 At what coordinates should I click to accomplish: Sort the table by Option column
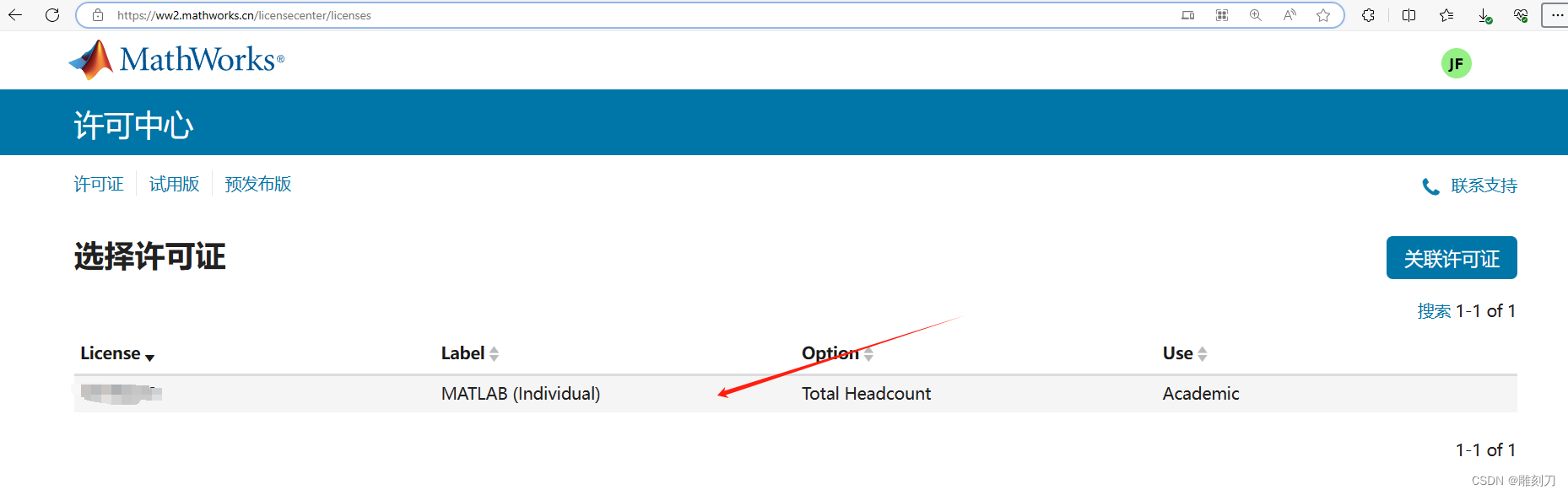click(837, 353)
